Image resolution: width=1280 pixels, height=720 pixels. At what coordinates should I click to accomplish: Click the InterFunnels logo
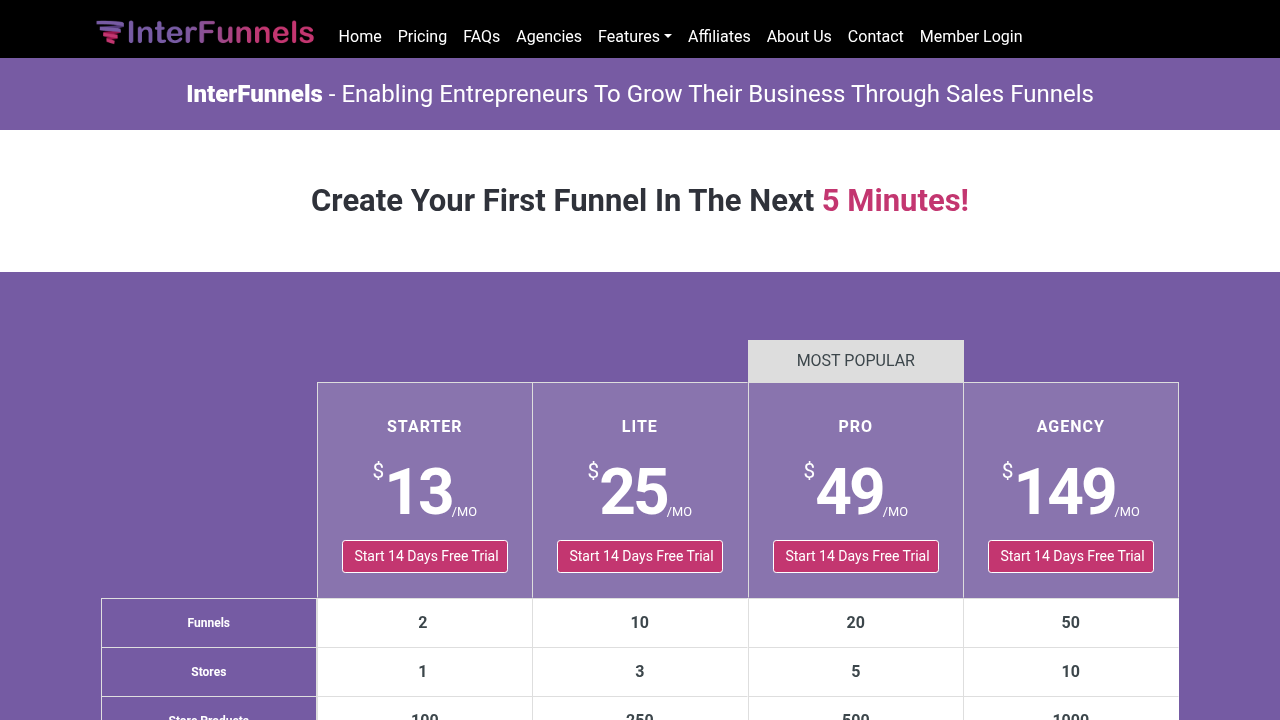pos(205,33)
